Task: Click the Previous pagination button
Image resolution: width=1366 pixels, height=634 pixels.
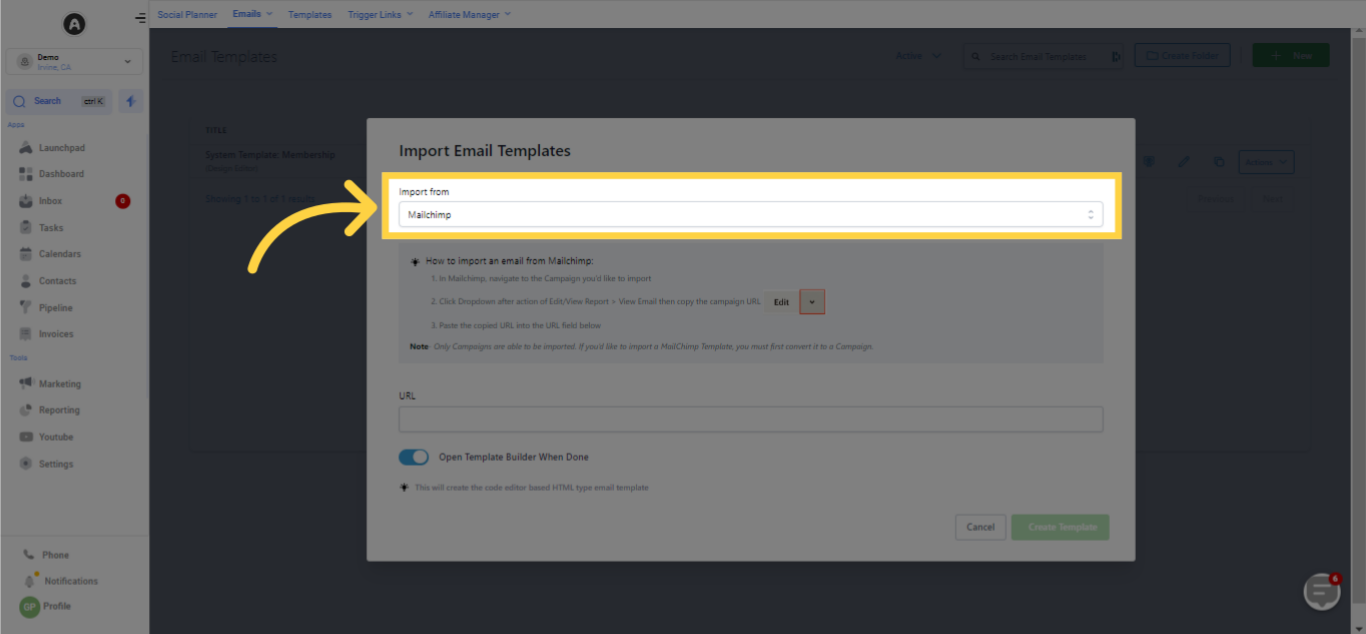Action: pyautogui.click(x=1215, y=199)
